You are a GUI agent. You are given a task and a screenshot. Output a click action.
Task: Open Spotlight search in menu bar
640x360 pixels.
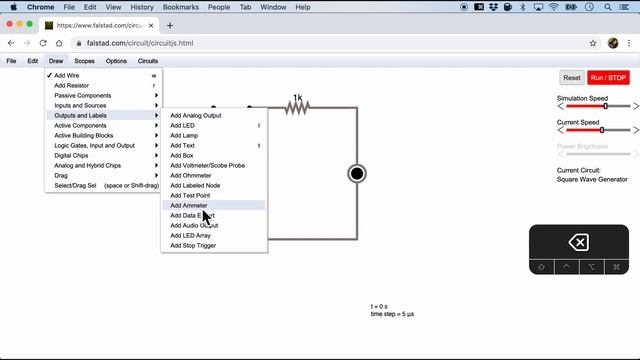click(x=608, y=7)
